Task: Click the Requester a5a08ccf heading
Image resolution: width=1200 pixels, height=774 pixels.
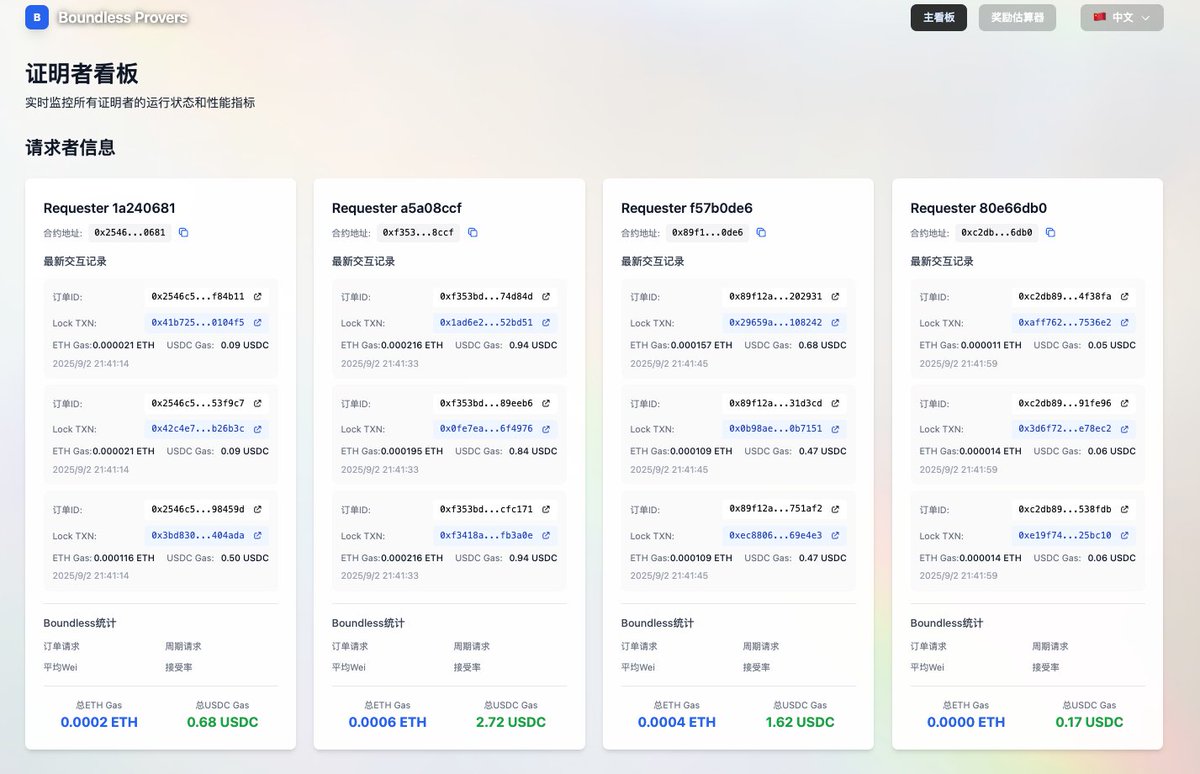Action: (397, 208)
